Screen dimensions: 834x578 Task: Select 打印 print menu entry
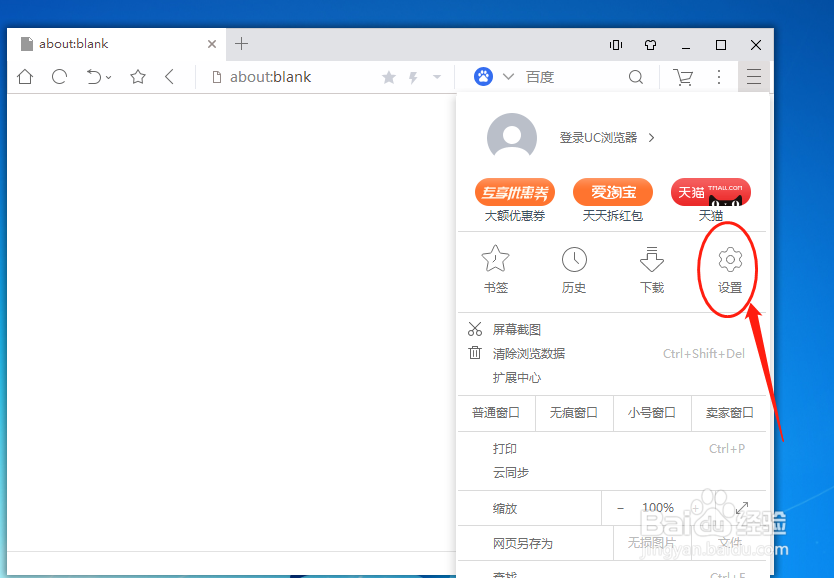612,449
